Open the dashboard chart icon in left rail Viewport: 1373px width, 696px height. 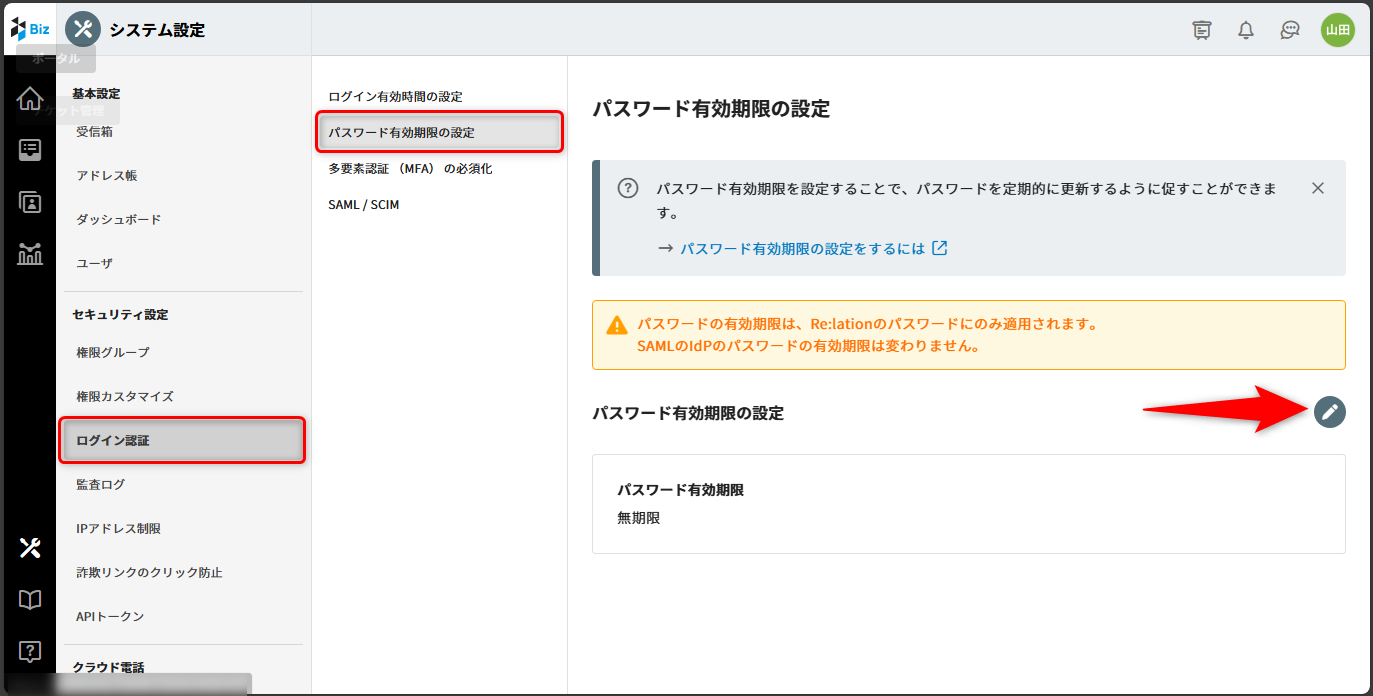(x=30, y=254)
